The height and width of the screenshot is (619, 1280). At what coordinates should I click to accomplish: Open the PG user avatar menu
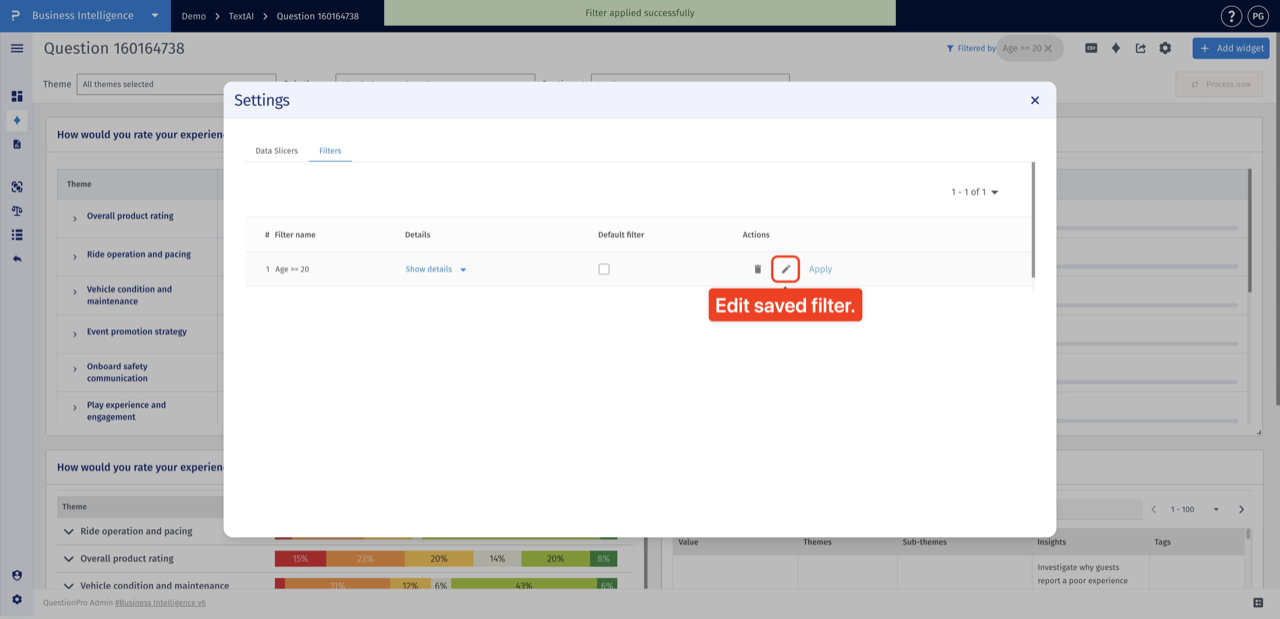pyautogui.click(x=1257, y=16)
